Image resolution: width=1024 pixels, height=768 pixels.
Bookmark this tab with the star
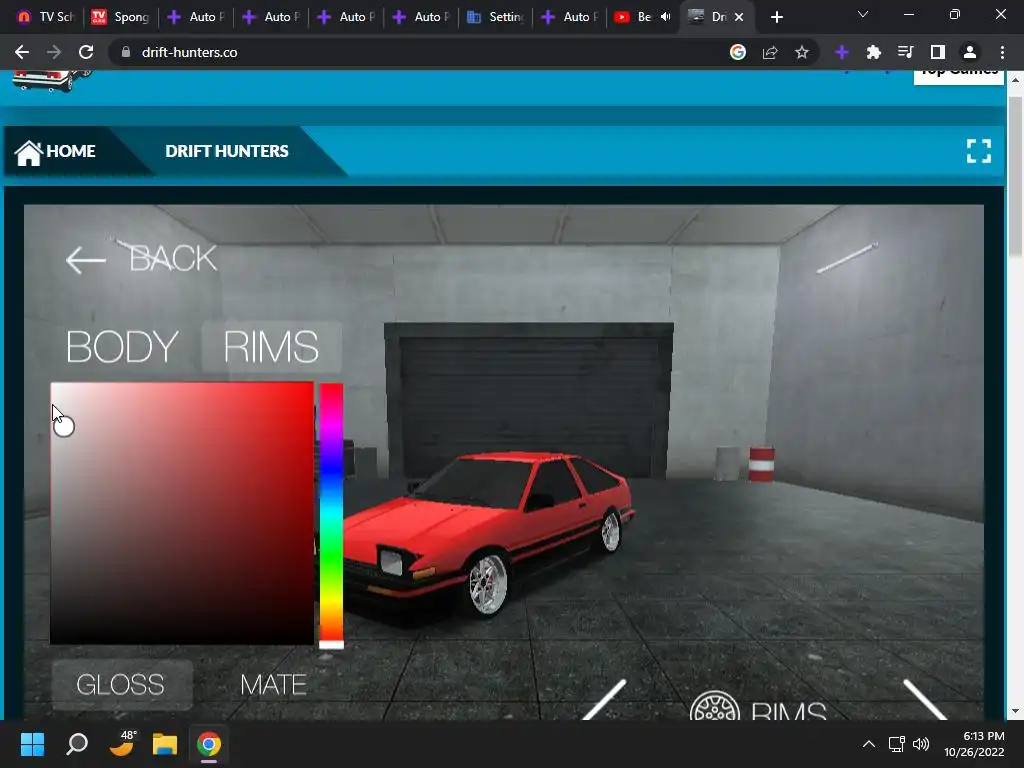click(802, 52)
